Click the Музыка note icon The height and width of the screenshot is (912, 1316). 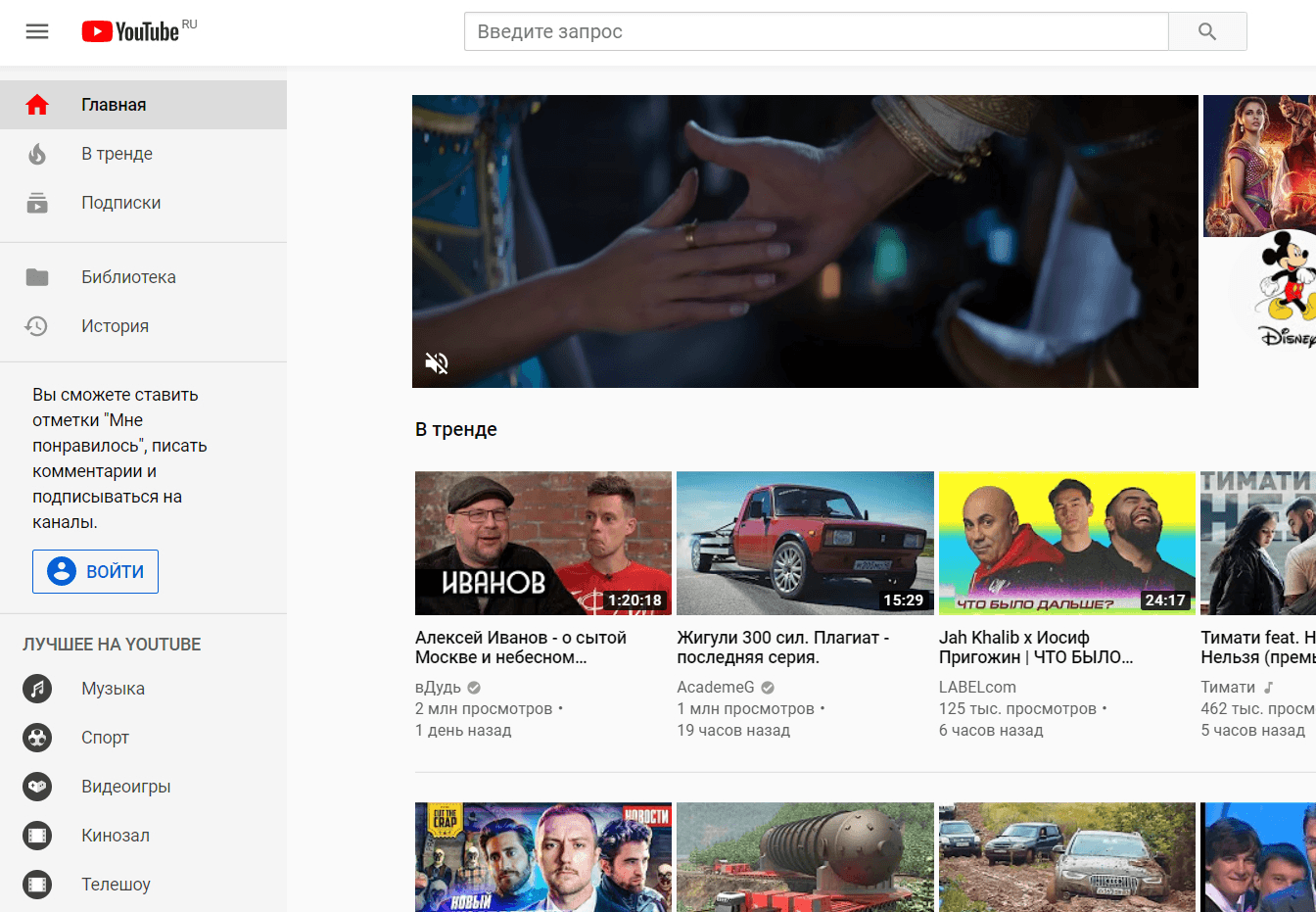pos(37,689)
